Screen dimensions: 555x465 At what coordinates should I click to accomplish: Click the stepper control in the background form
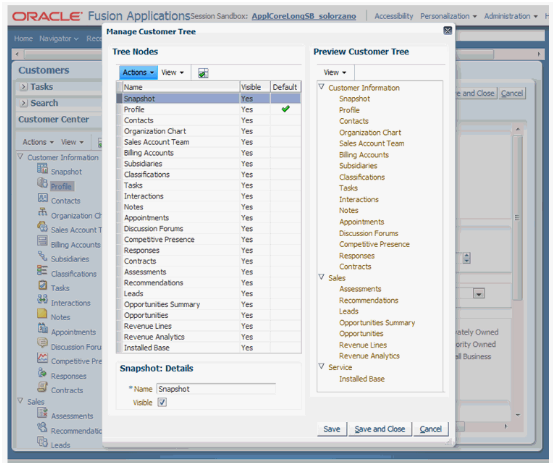point(467,258)
